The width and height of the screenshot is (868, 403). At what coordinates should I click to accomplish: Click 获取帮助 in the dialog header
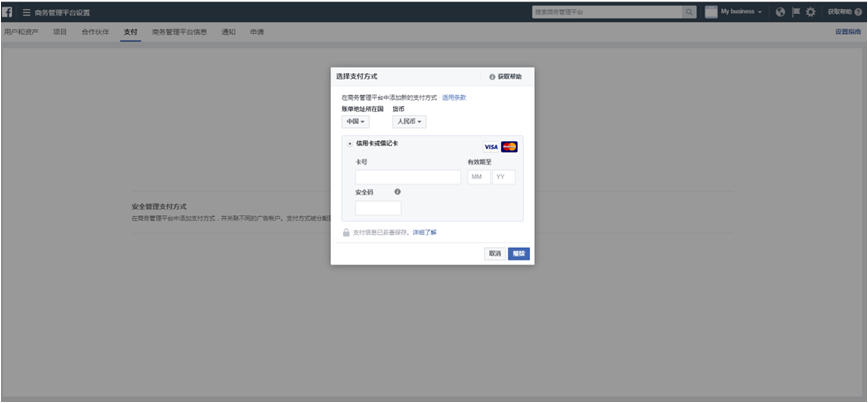(505, 77)
